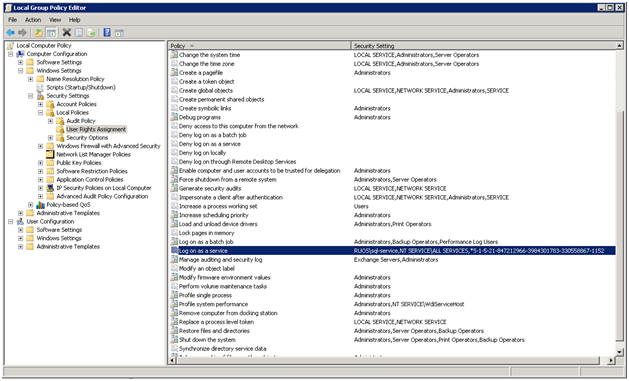Viewport: 629px width, 381px height.
Task: Expand Software Settings under Computer Configuration
Action: 20,62
